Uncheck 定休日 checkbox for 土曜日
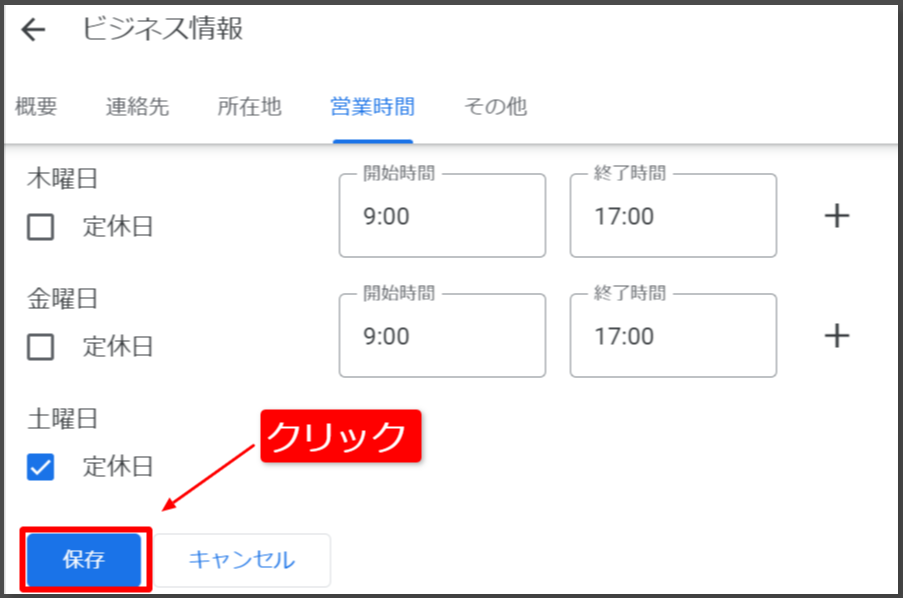Image resolution: width=903 pixels, height=598 pixels. 40,467
